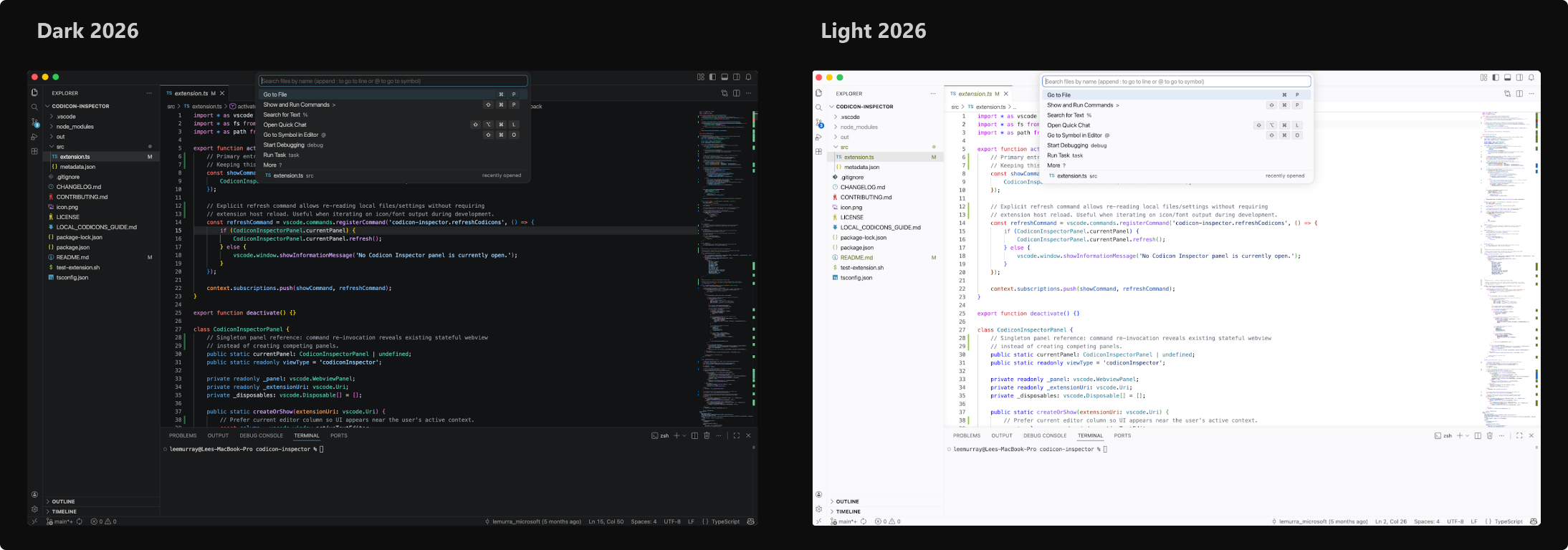This screenshot has height=550, width=1568.
Task: Open Explorer icon in Light 2026 activity bar
Action: pos(818,93)
